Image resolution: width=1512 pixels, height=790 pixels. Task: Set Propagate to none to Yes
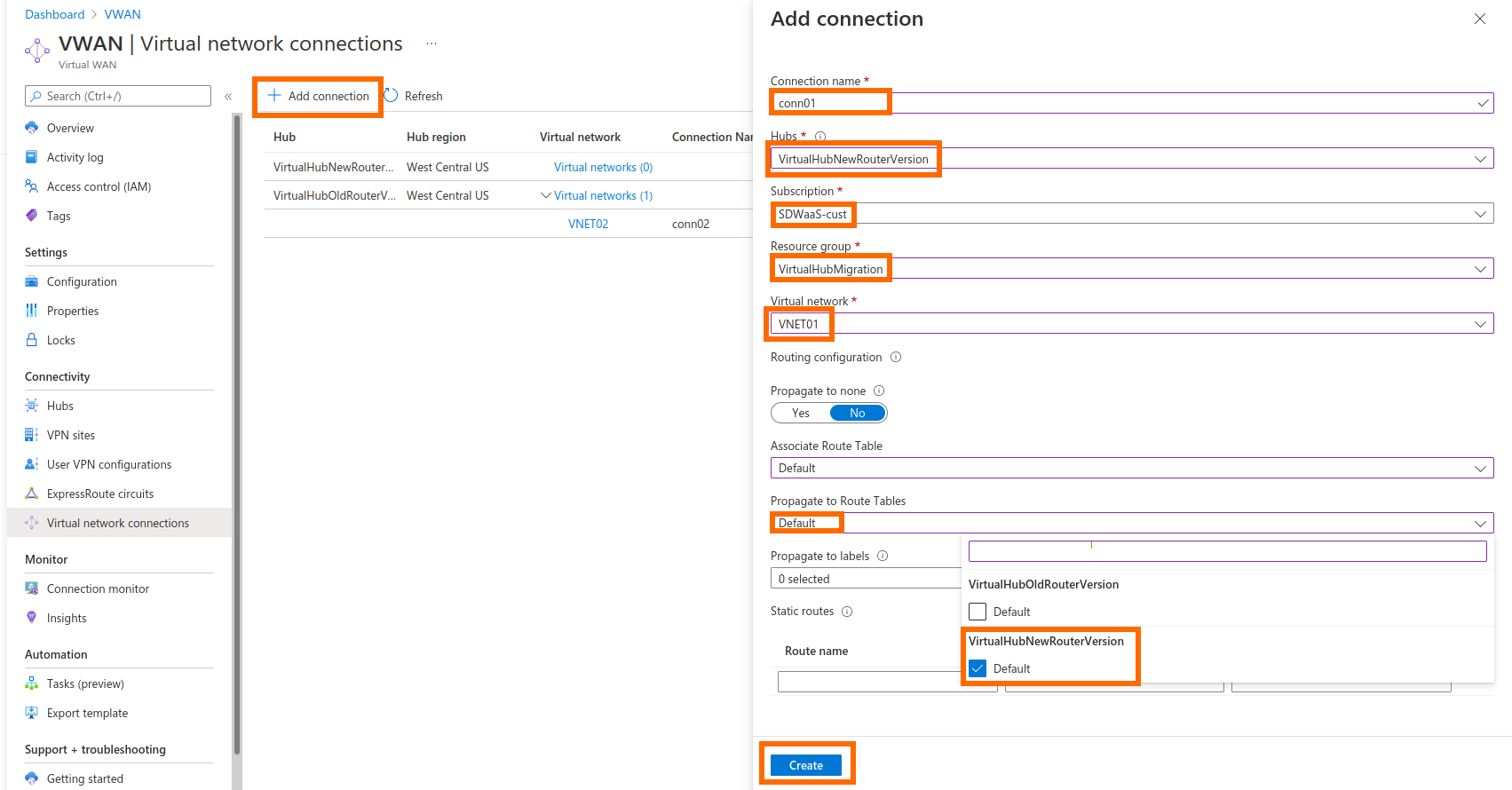801,413
